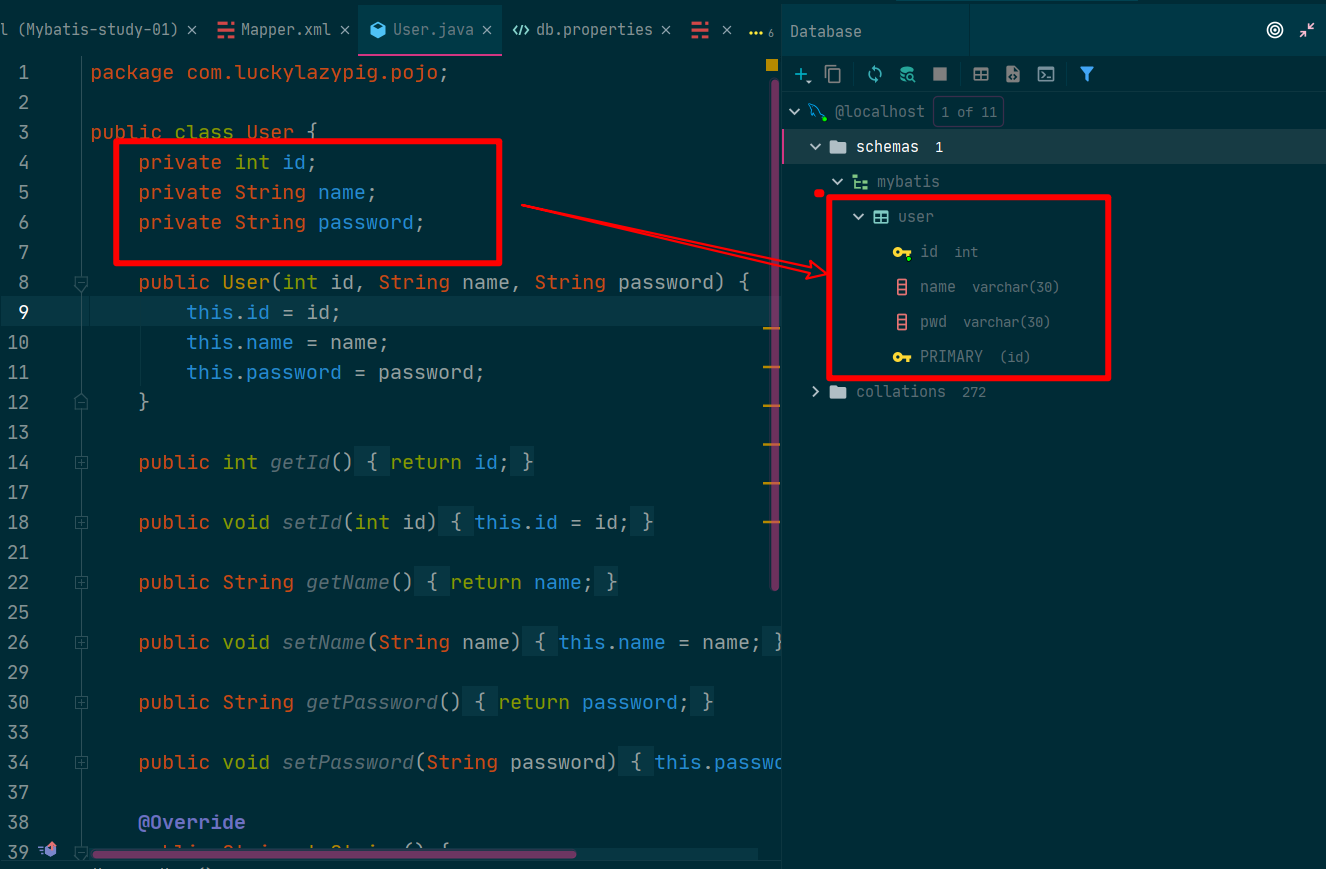The image size is (1326, 869).
Task: Click the red column icon beside pwd
Action: click(x=902, y=322)
